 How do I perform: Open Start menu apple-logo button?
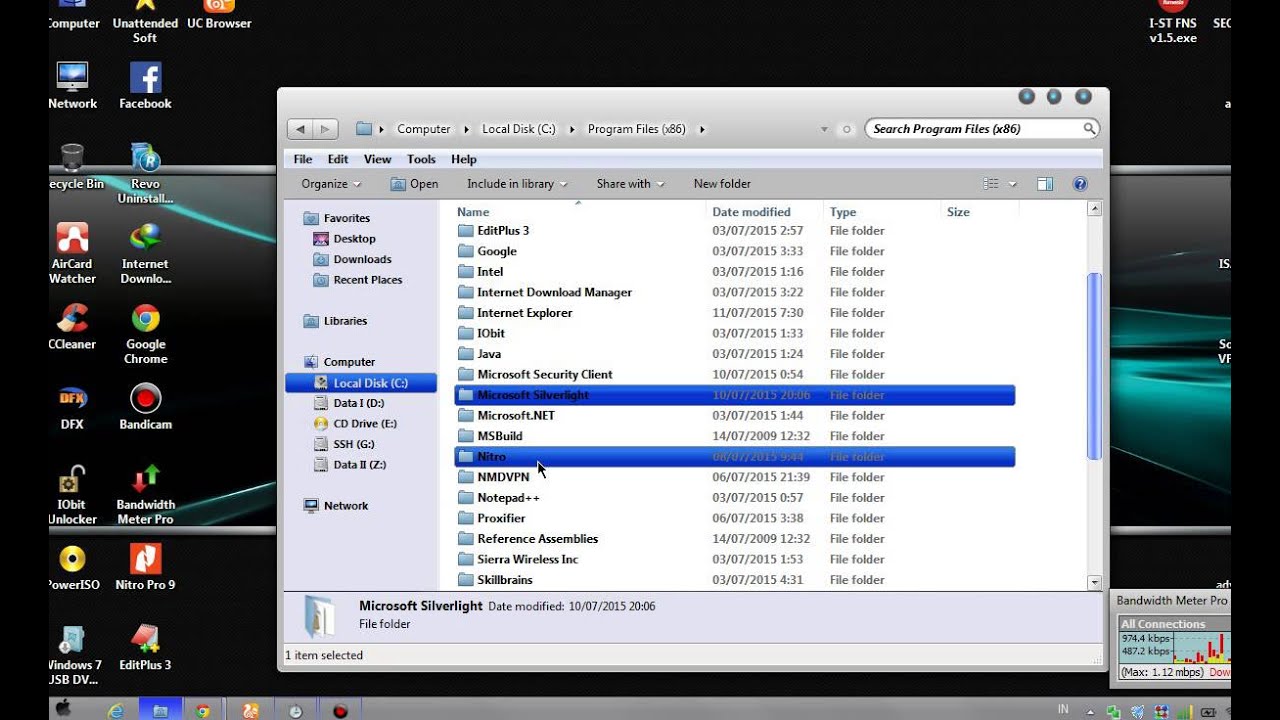pos(64,709)
